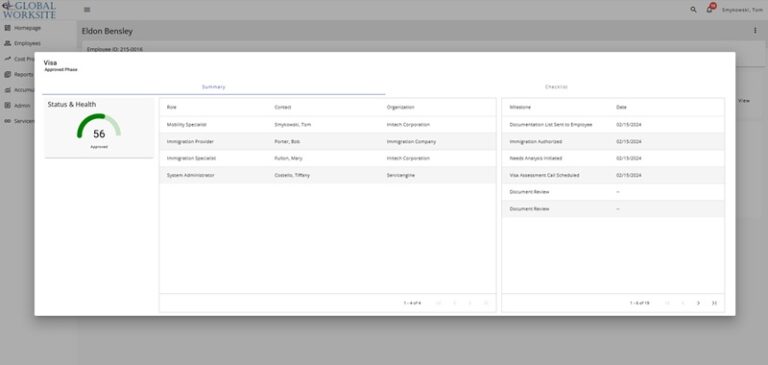This screenshot has width=768, height=365.
Task: Click the Reports sidebar icon
Action: pos(7,74)
